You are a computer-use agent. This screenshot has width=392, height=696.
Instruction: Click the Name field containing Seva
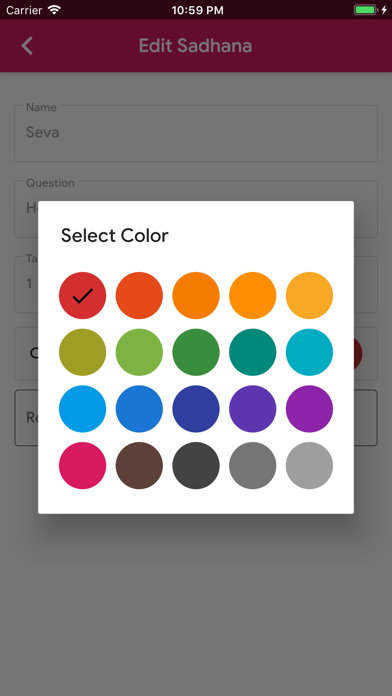click(196, 133)
